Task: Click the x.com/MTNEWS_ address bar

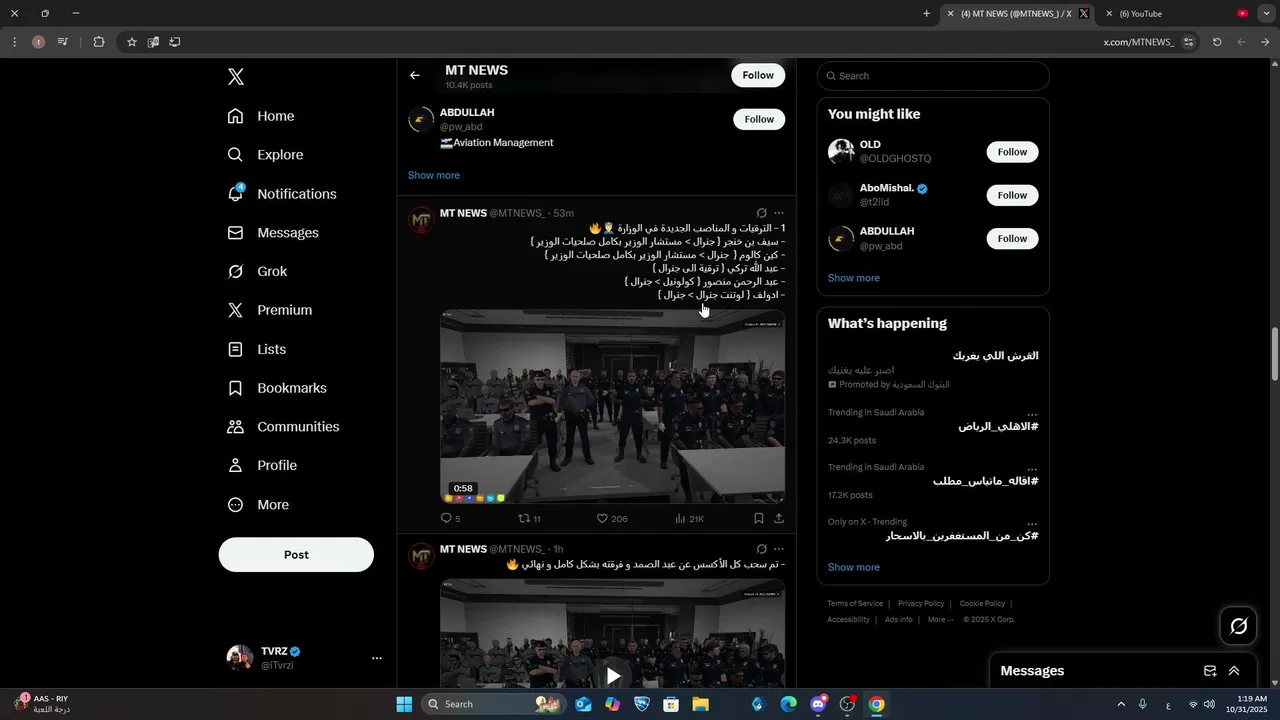Action: coord(1138,42)
